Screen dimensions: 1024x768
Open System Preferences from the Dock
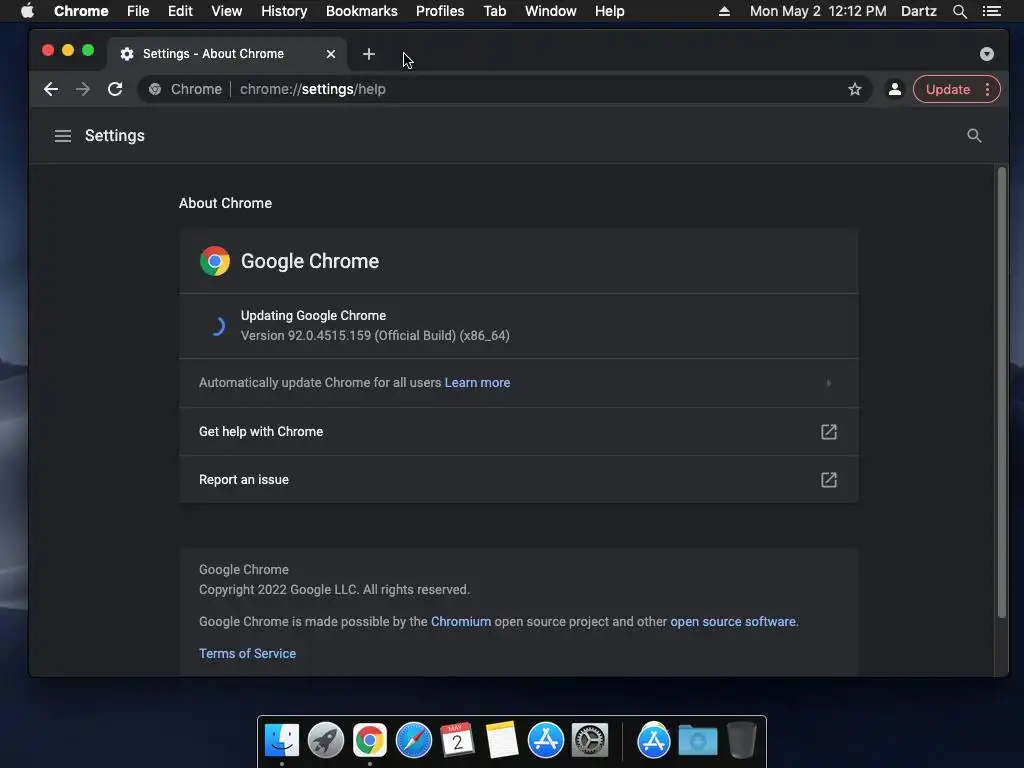(590, 741)
